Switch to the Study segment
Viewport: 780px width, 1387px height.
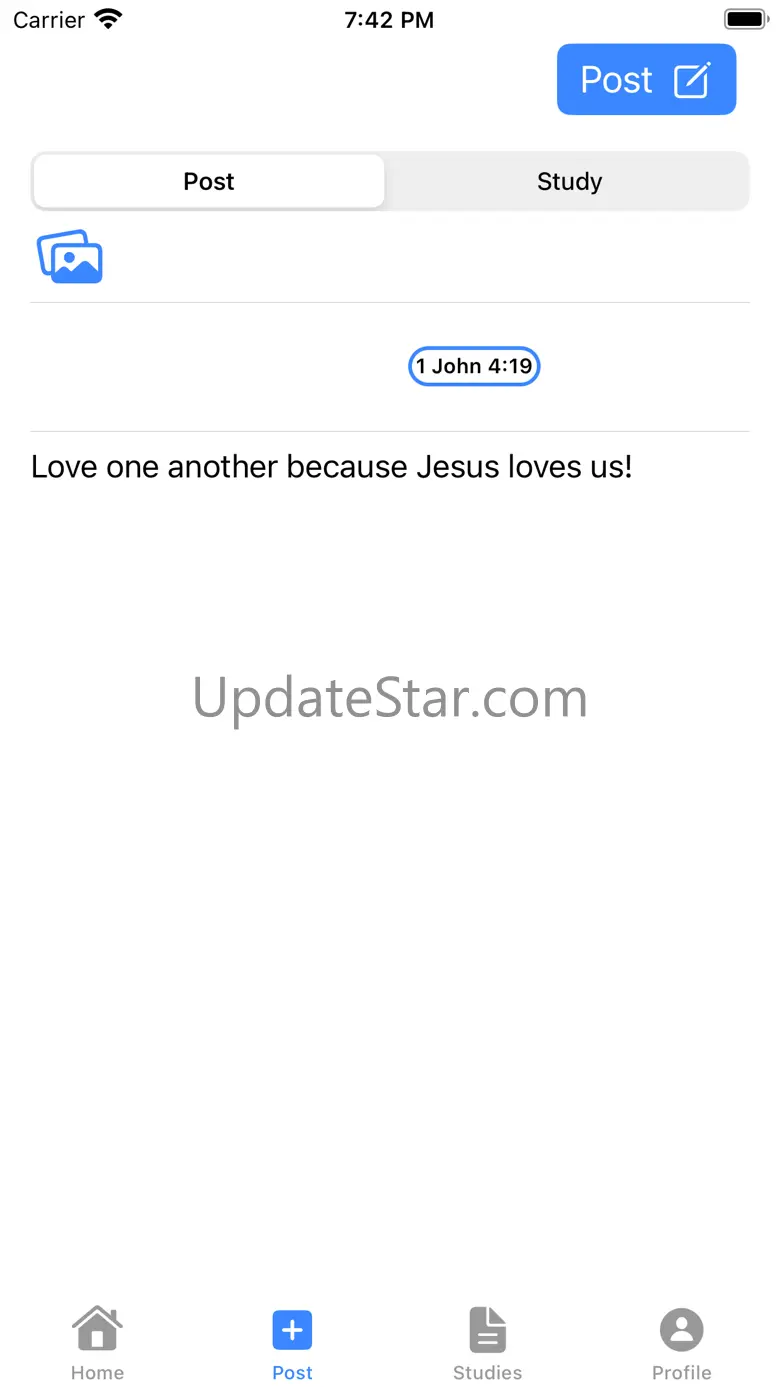pos(569,181)
